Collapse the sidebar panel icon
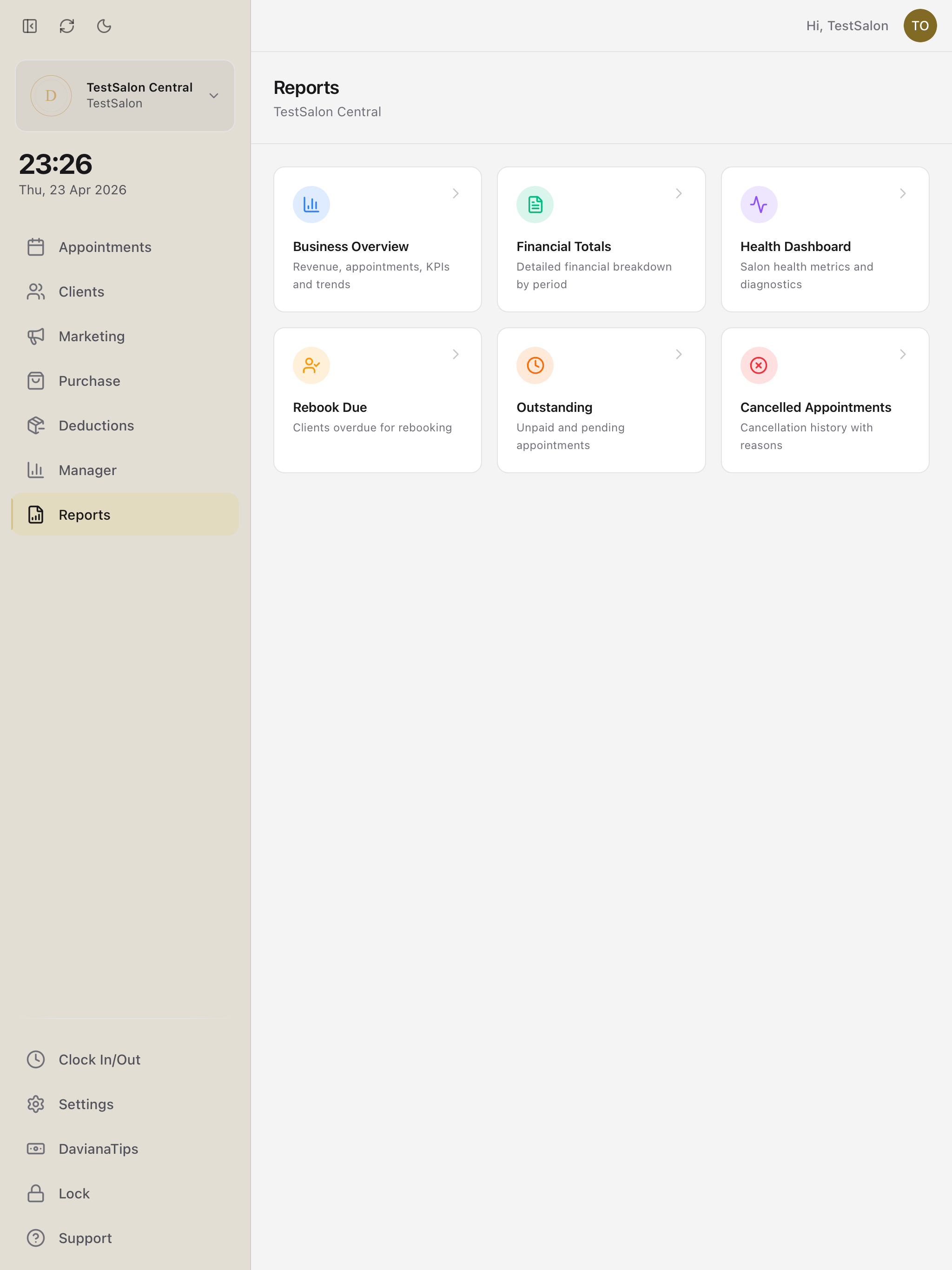The image size is (952, 1270). click(x=30, y=26)
